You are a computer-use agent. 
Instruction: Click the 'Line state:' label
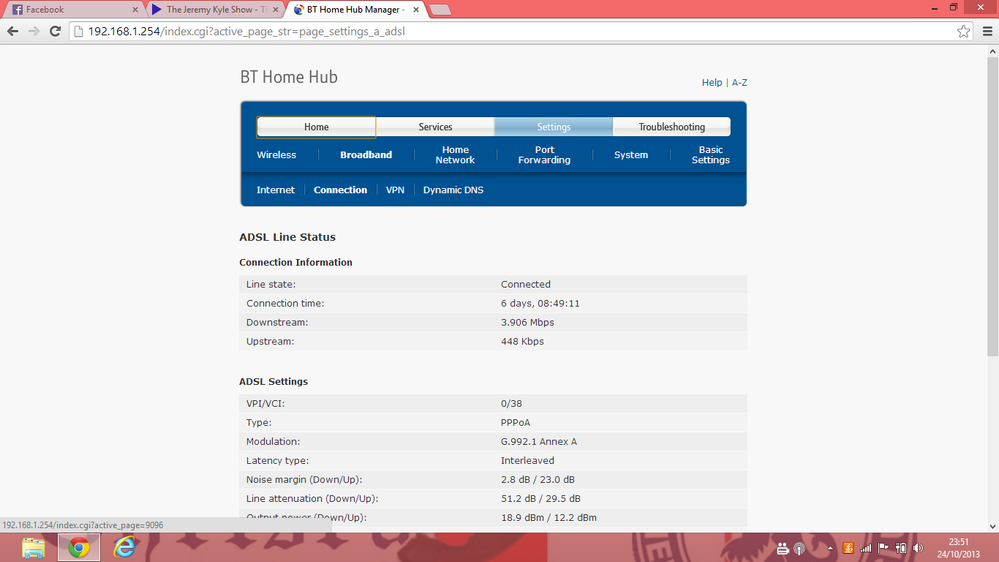coord(271,284)
